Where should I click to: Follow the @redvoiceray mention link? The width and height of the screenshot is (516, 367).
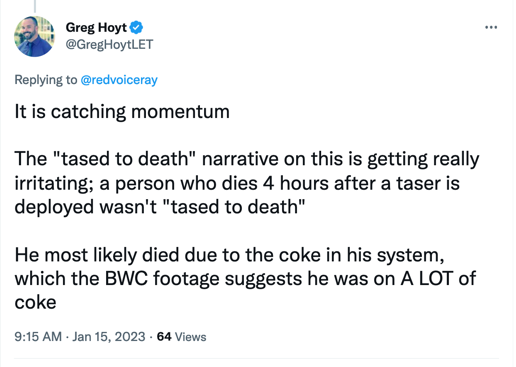click(x=119, y=80)
